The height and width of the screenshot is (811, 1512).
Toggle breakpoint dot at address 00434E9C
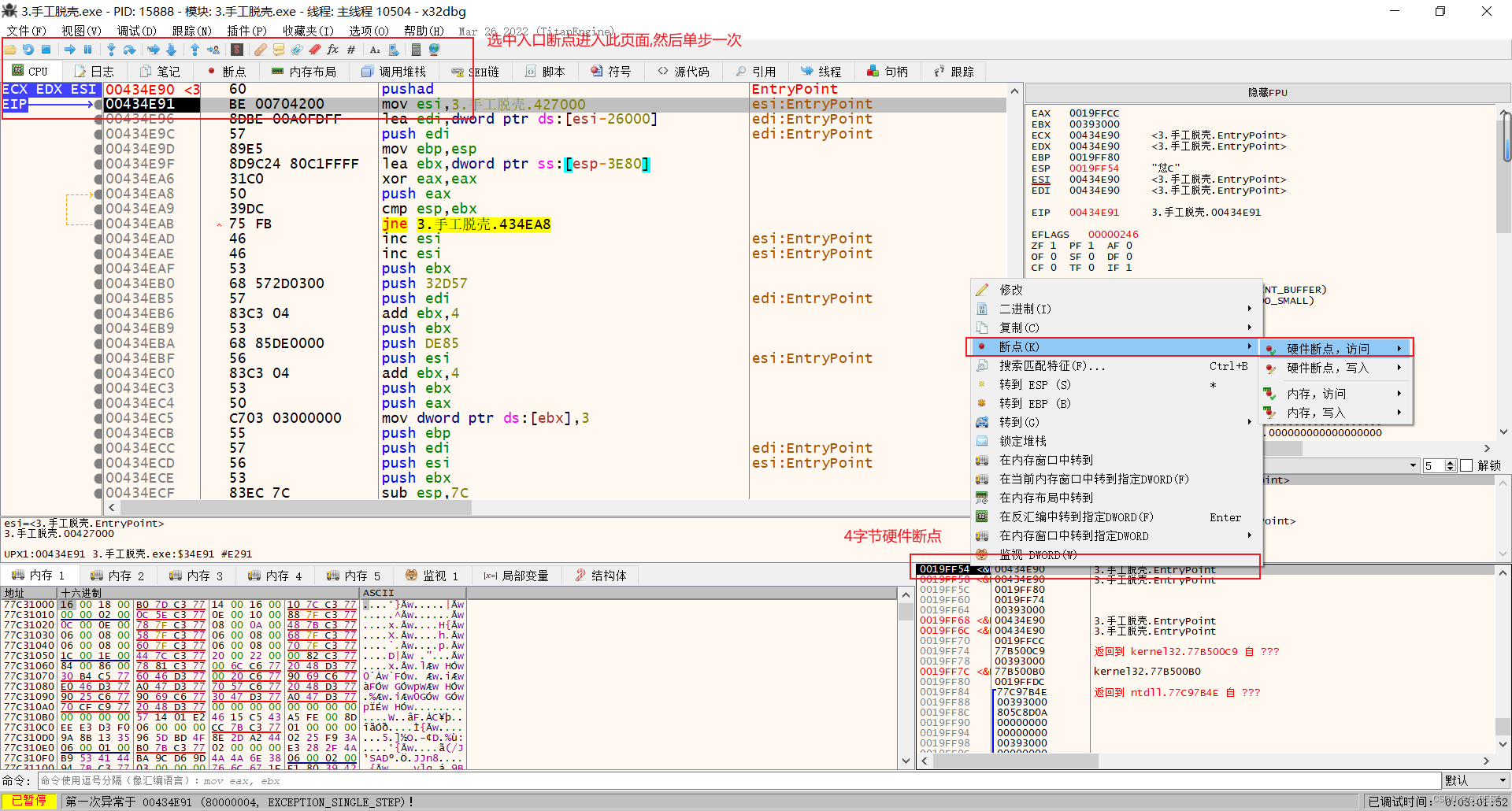(x=98, y=134)
